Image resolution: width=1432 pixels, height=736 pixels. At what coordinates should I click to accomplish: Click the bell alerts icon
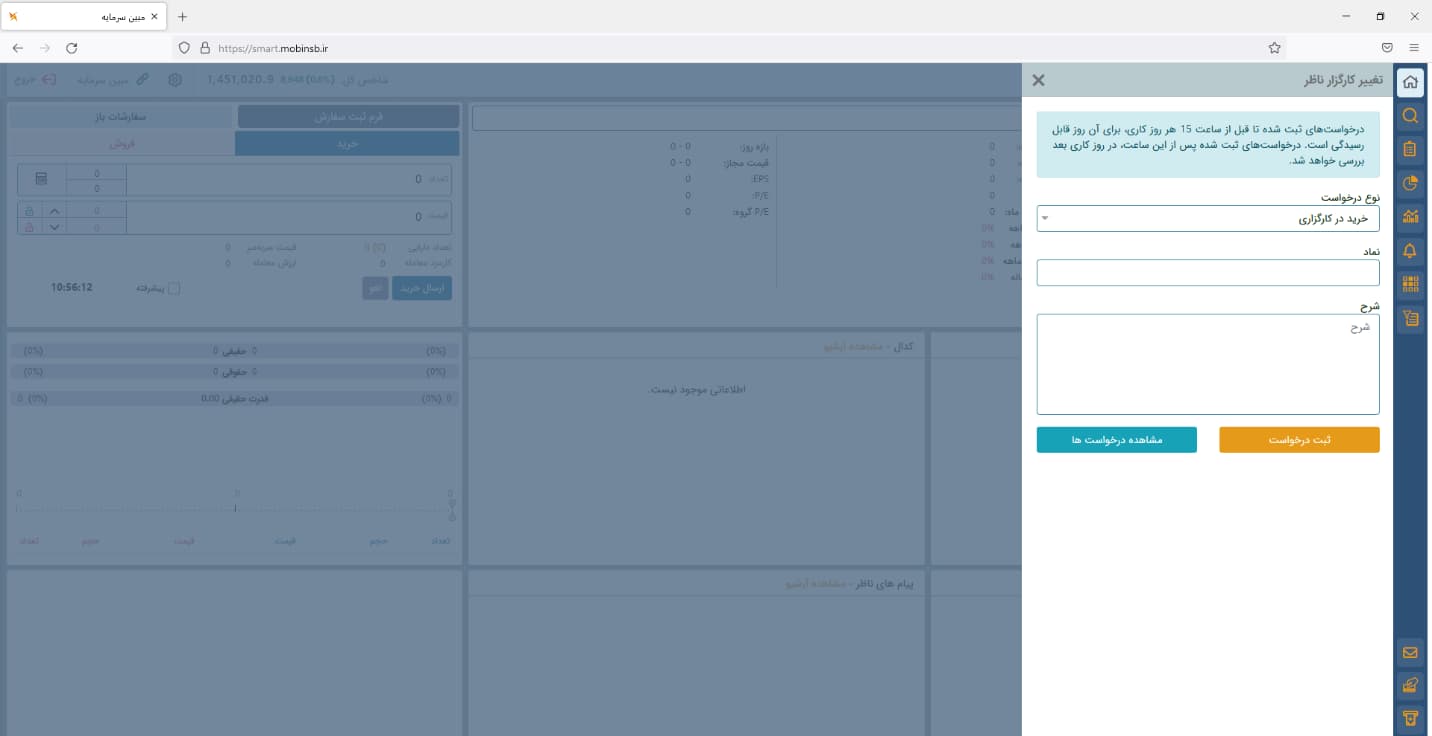(x=1410, y=250)
